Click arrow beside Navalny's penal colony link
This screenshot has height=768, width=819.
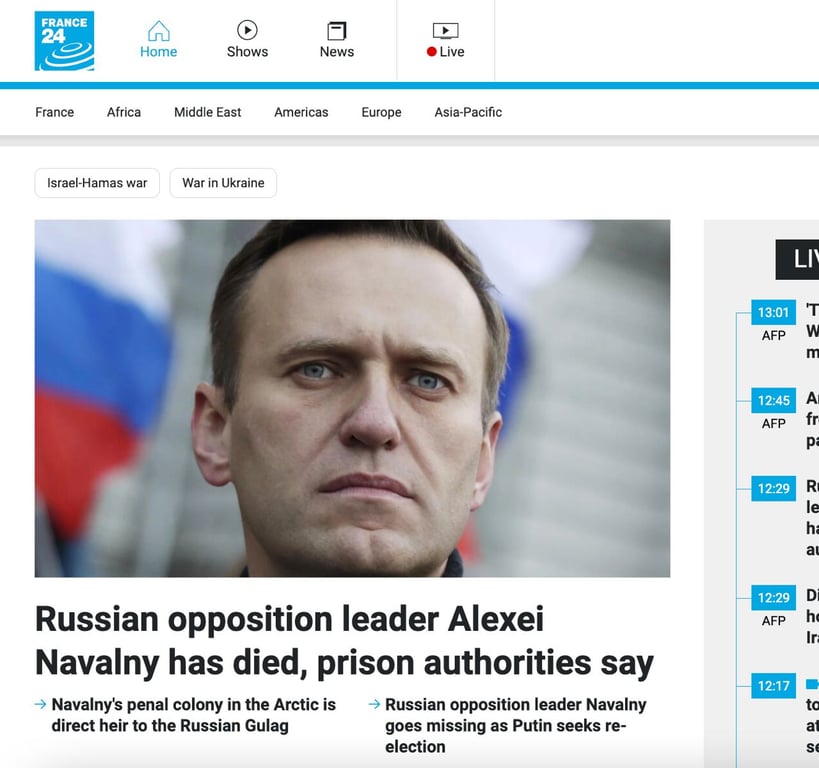(40, 704)
